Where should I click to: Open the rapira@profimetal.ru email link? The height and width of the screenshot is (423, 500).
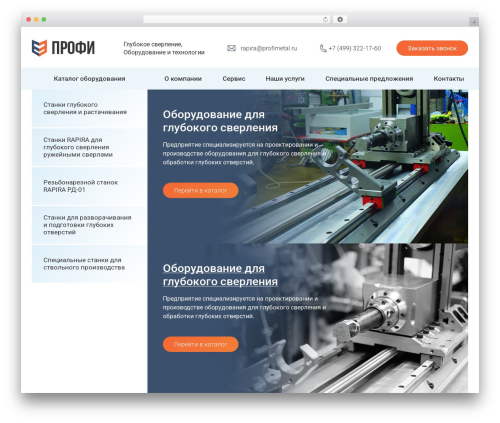[x=269, y=48]
